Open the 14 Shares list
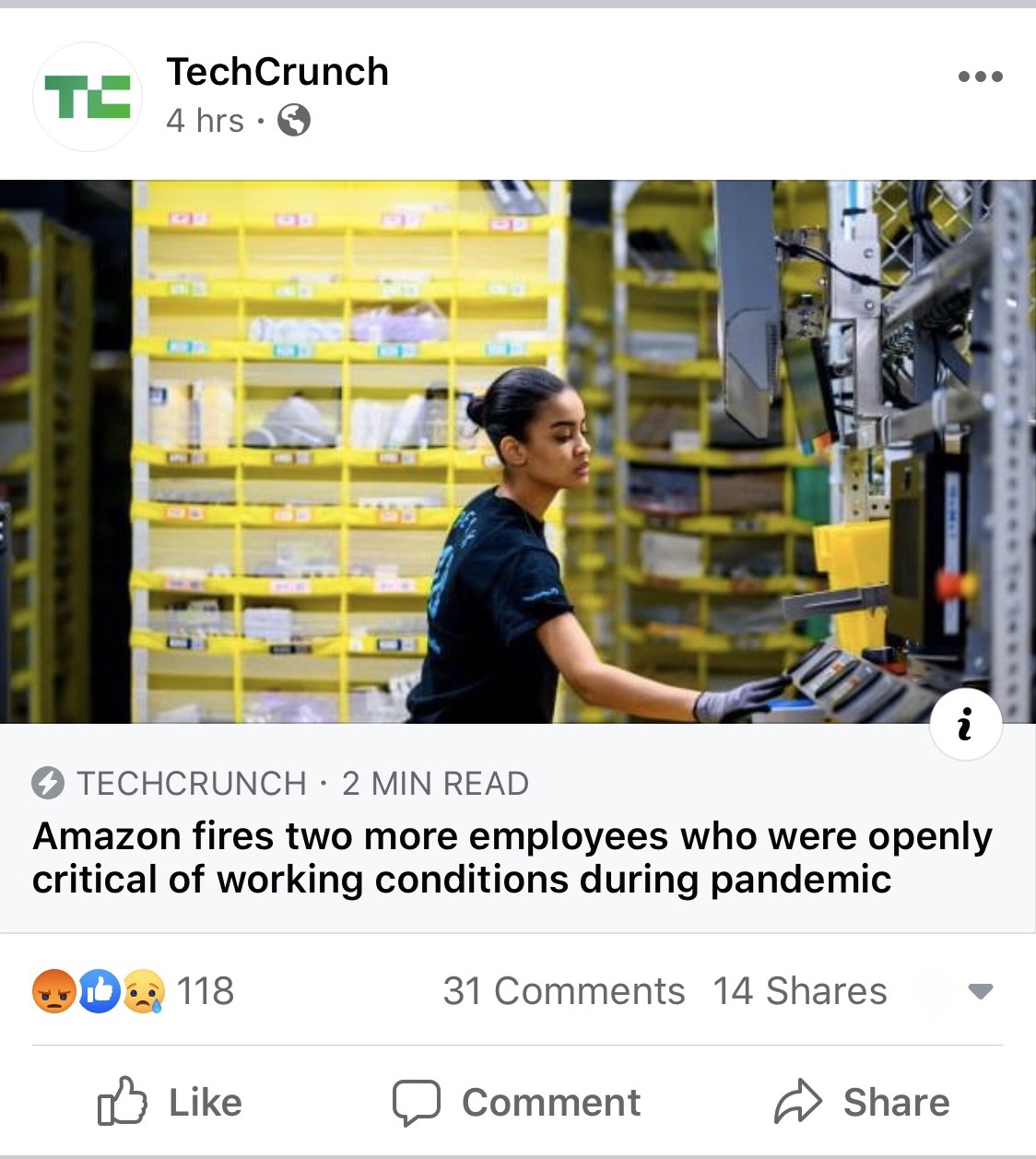Image resolution: width=1036 pixels, height=1159 pixels. (x=800, y=991)
